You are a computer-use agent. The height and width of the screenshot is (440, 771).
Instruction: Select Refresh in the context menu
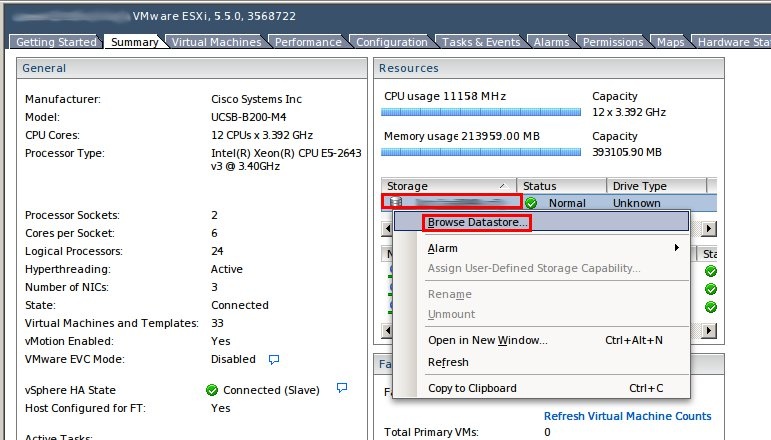coord(448,362)
